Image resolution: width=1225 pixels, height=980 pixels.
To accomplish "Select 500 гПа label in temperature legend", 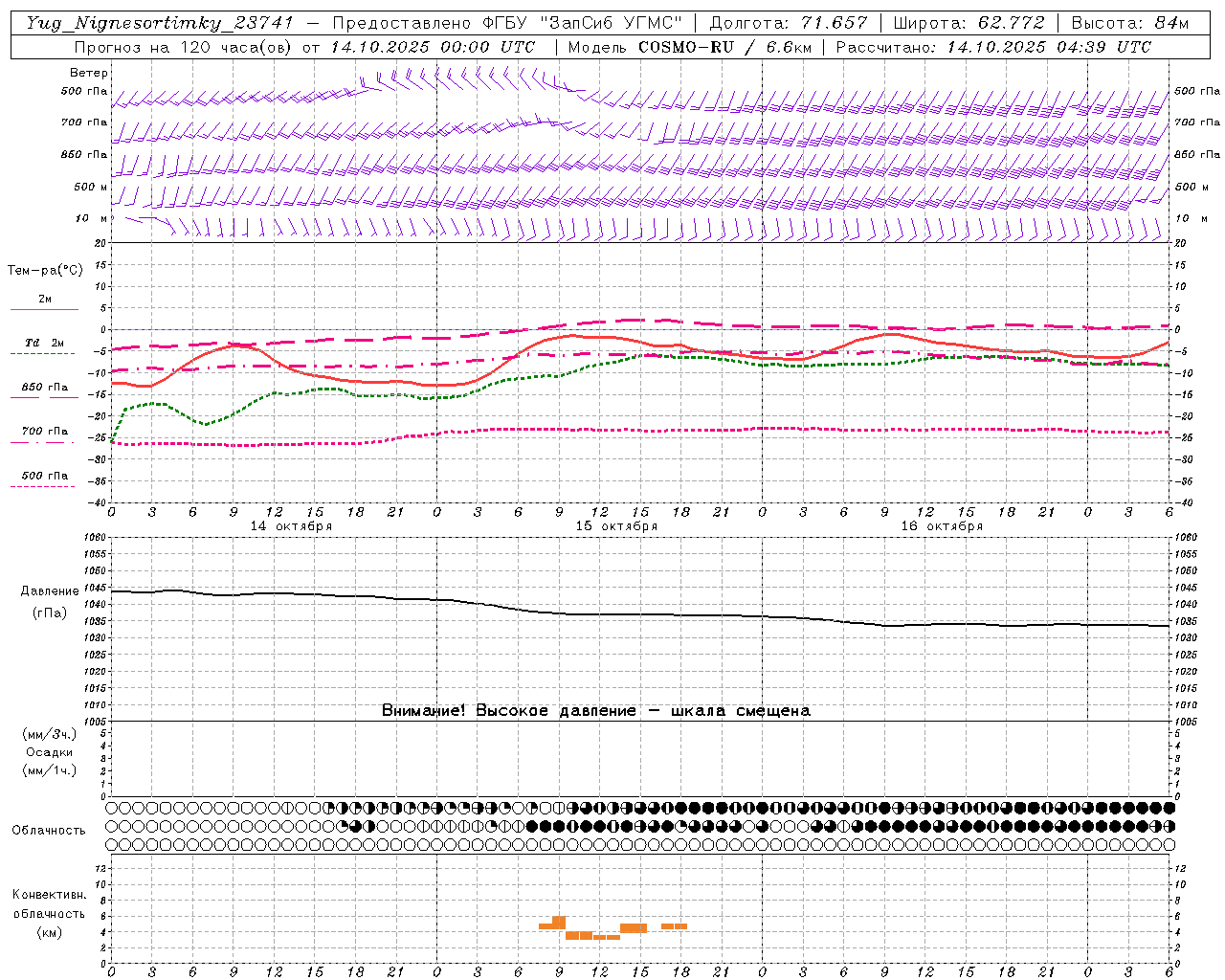I will pos(45,476).
